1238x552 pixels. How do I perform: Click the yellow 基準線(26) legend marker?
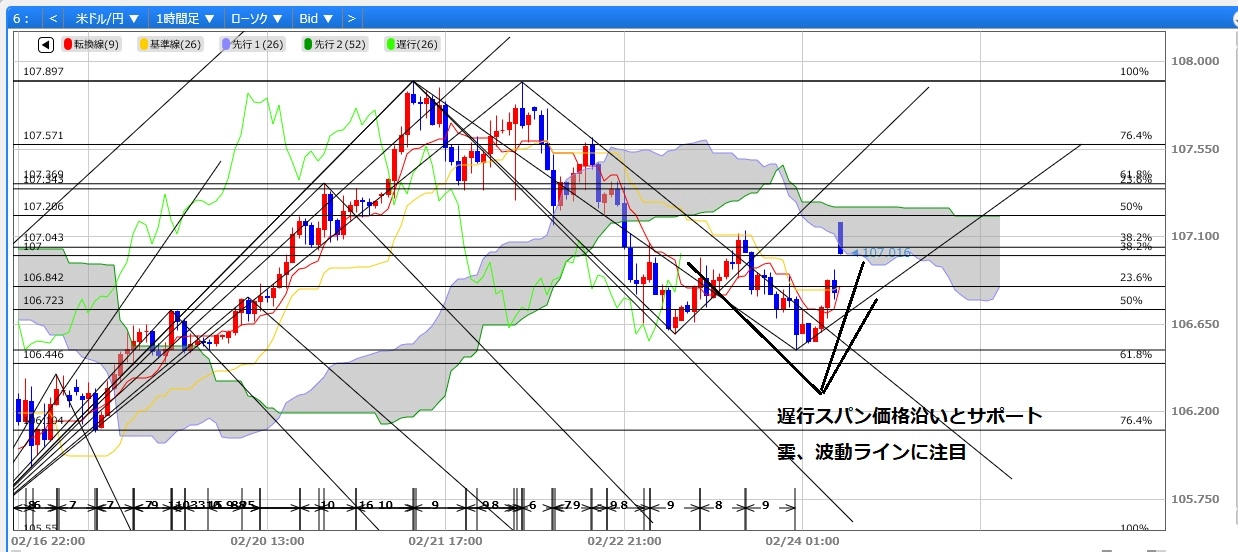coord(144,45)
